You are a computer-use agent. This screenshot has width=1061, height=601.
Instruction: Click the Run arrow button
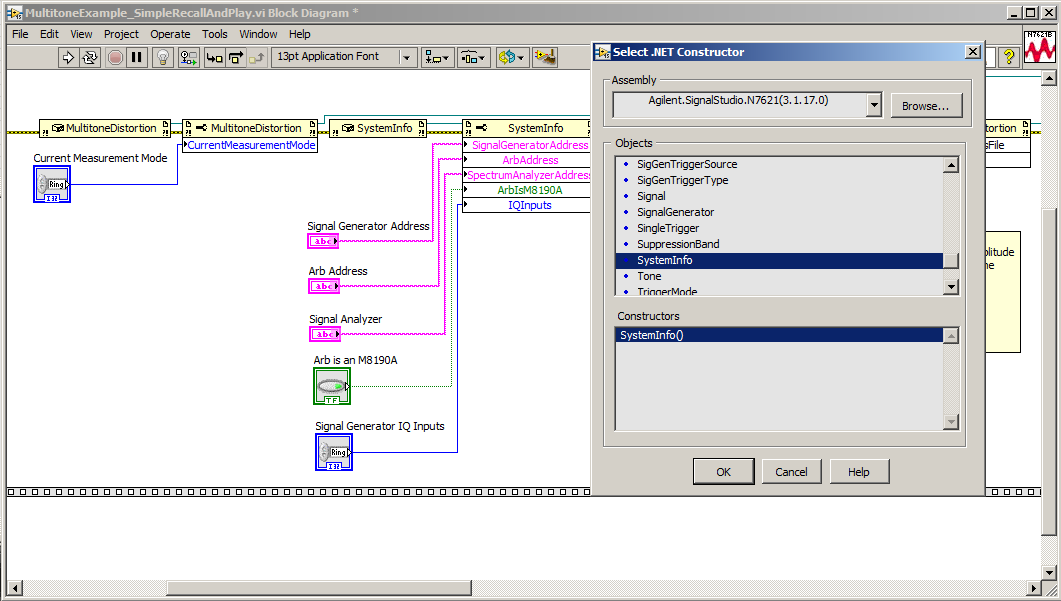pyautogui.click(x=68, y=58)
